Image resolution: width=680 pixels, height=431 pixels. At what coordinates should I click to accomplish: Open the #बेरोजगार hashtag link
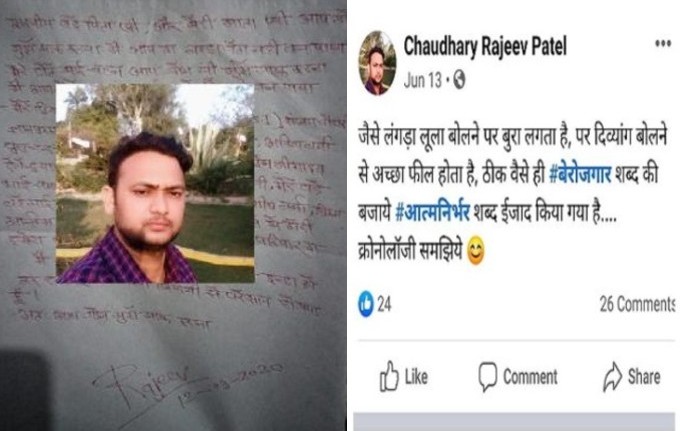pyautogui.click(x=580, y=176)
